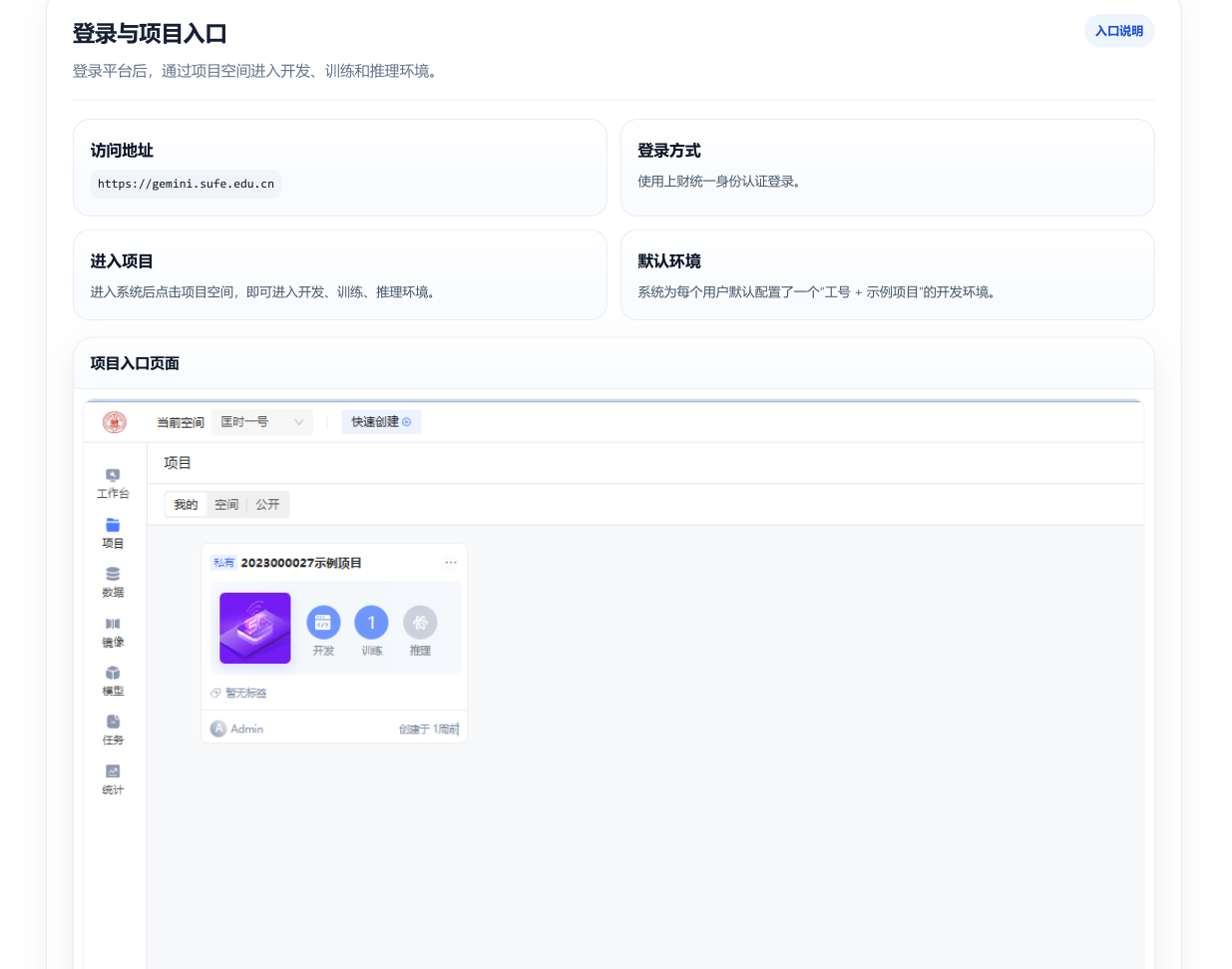
Task: Click the 当前空间 label
Action: coord(181,423)
